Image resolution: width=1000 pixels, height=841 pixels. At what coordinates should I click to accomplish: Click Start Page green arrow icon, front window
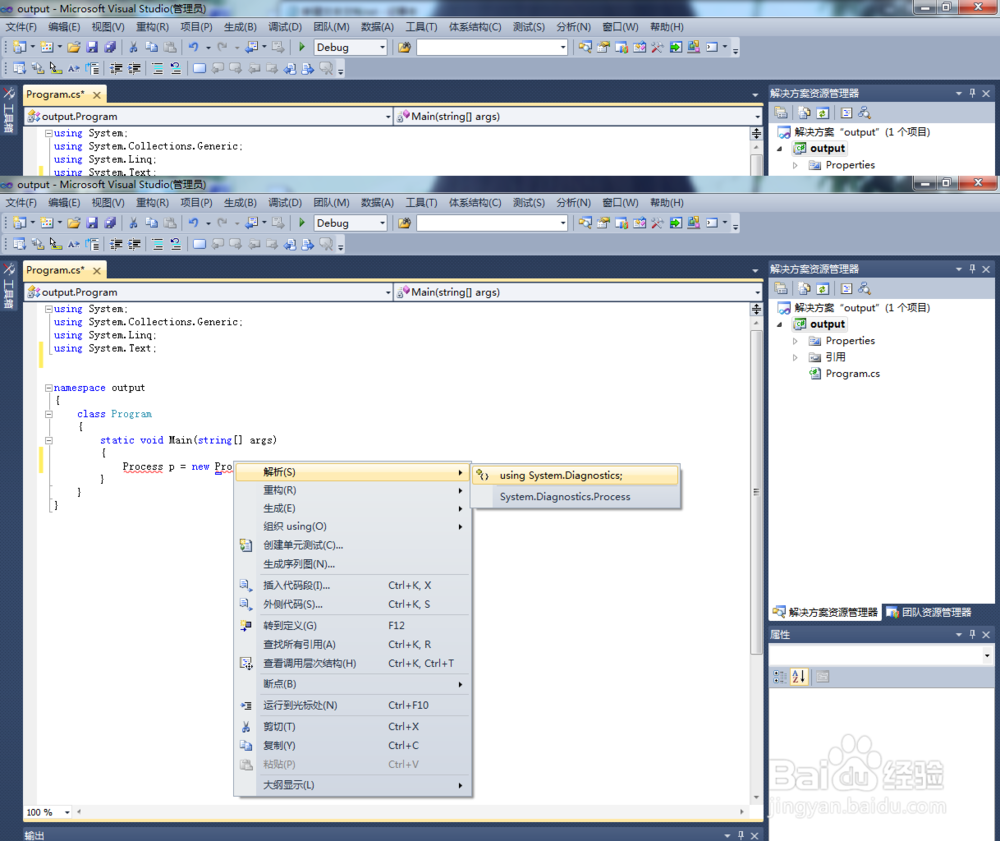point(675,223)
